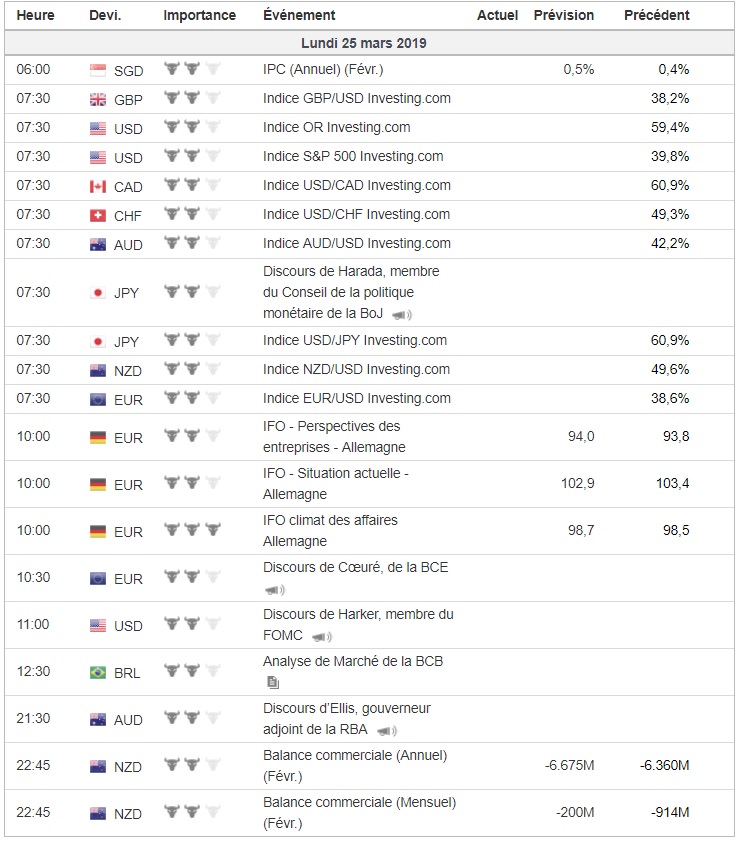The image size is (744, 844).
Task: Click the Swiss flag beside CHF
Action: coord(98,215)
